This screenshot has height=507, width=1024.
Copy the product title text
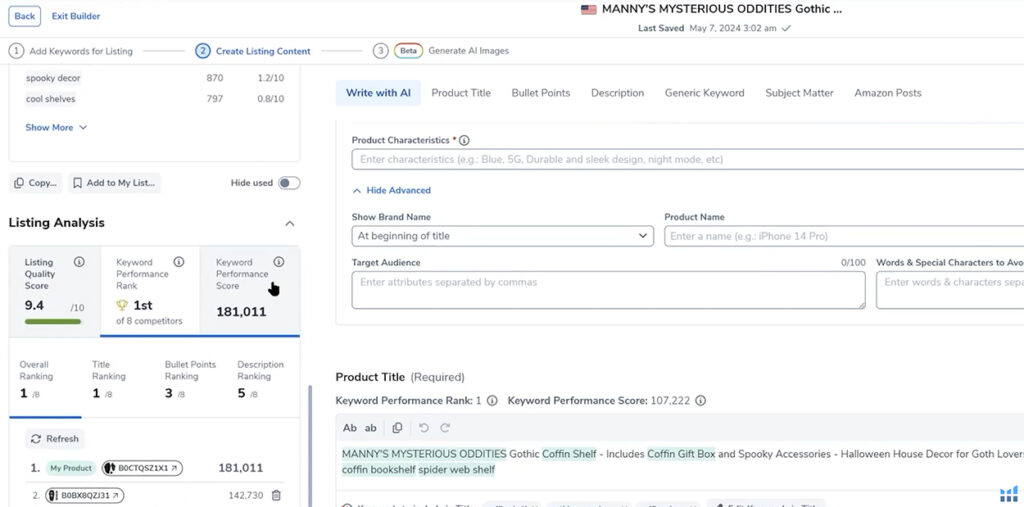tap(397, 428)
